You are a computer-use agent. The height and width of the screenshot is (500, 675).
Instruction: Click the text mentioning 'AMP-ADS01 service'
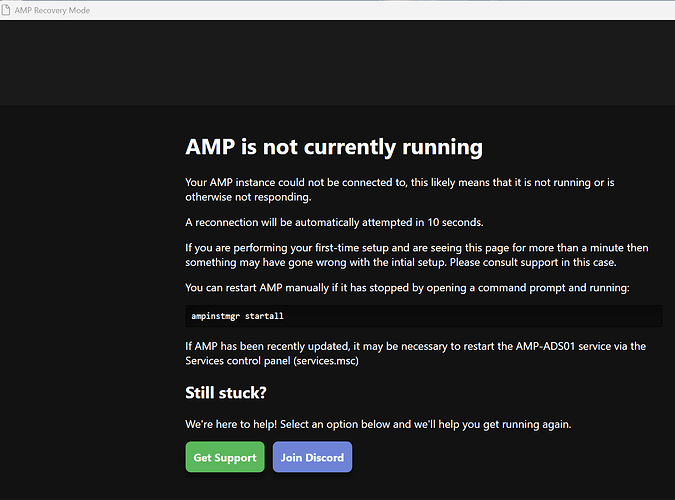pyautogui.click(x=545, y=346)
